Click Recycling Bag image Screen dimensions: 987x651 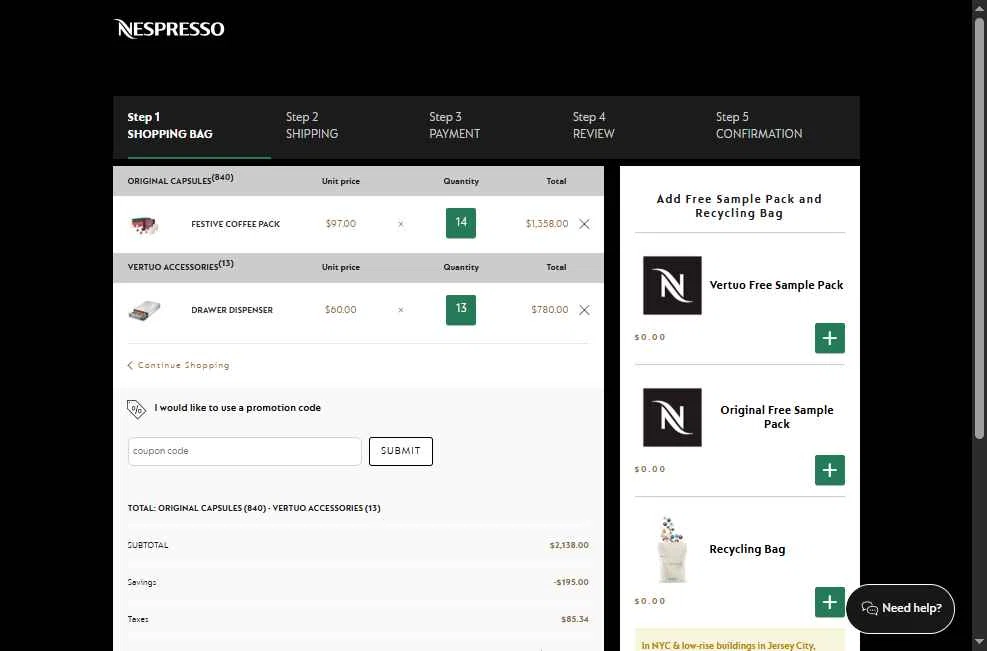pyautogui.click(x=672, y=550)
